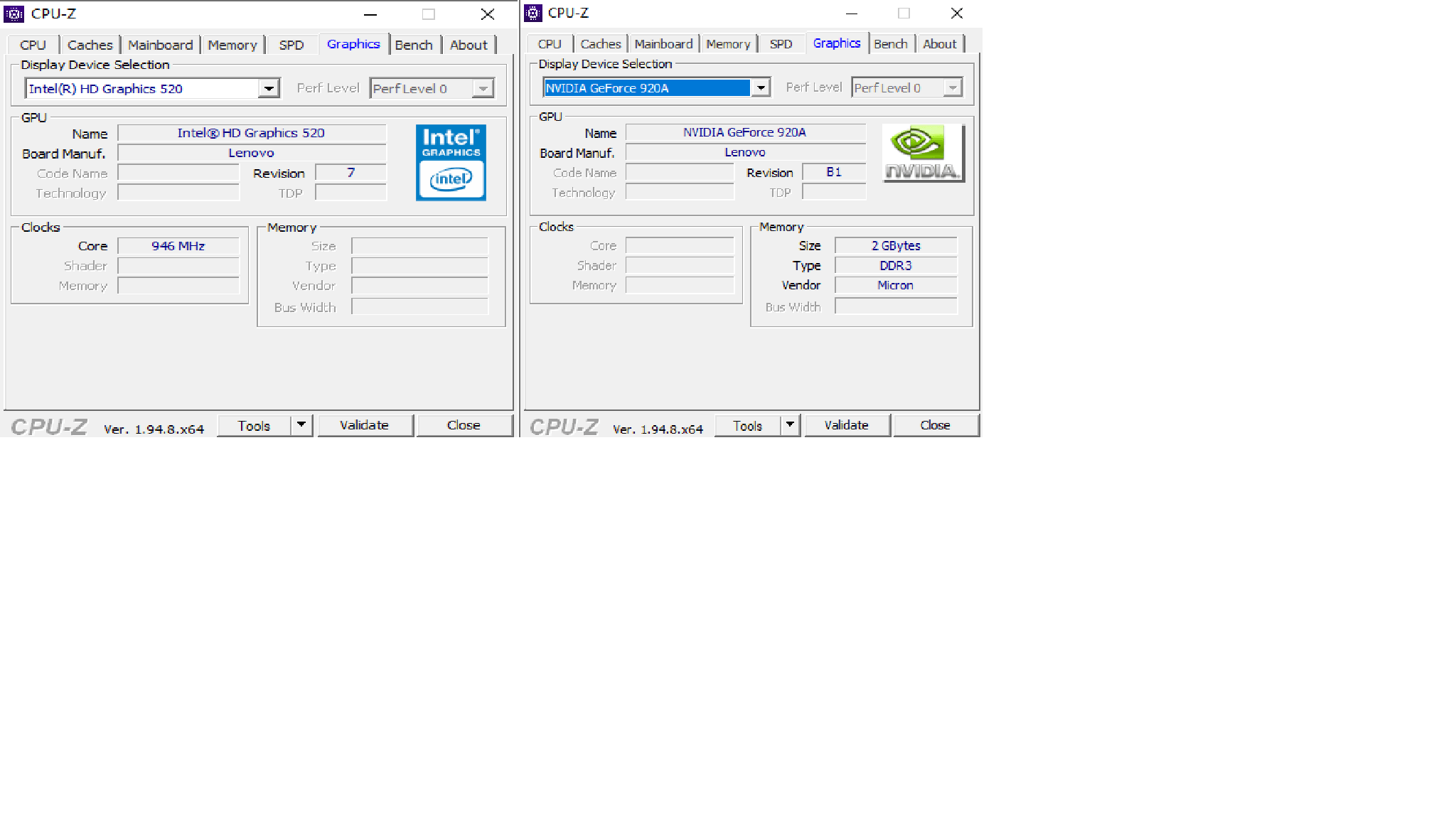Open the CPU tab in left window

[x=33, y=45]
